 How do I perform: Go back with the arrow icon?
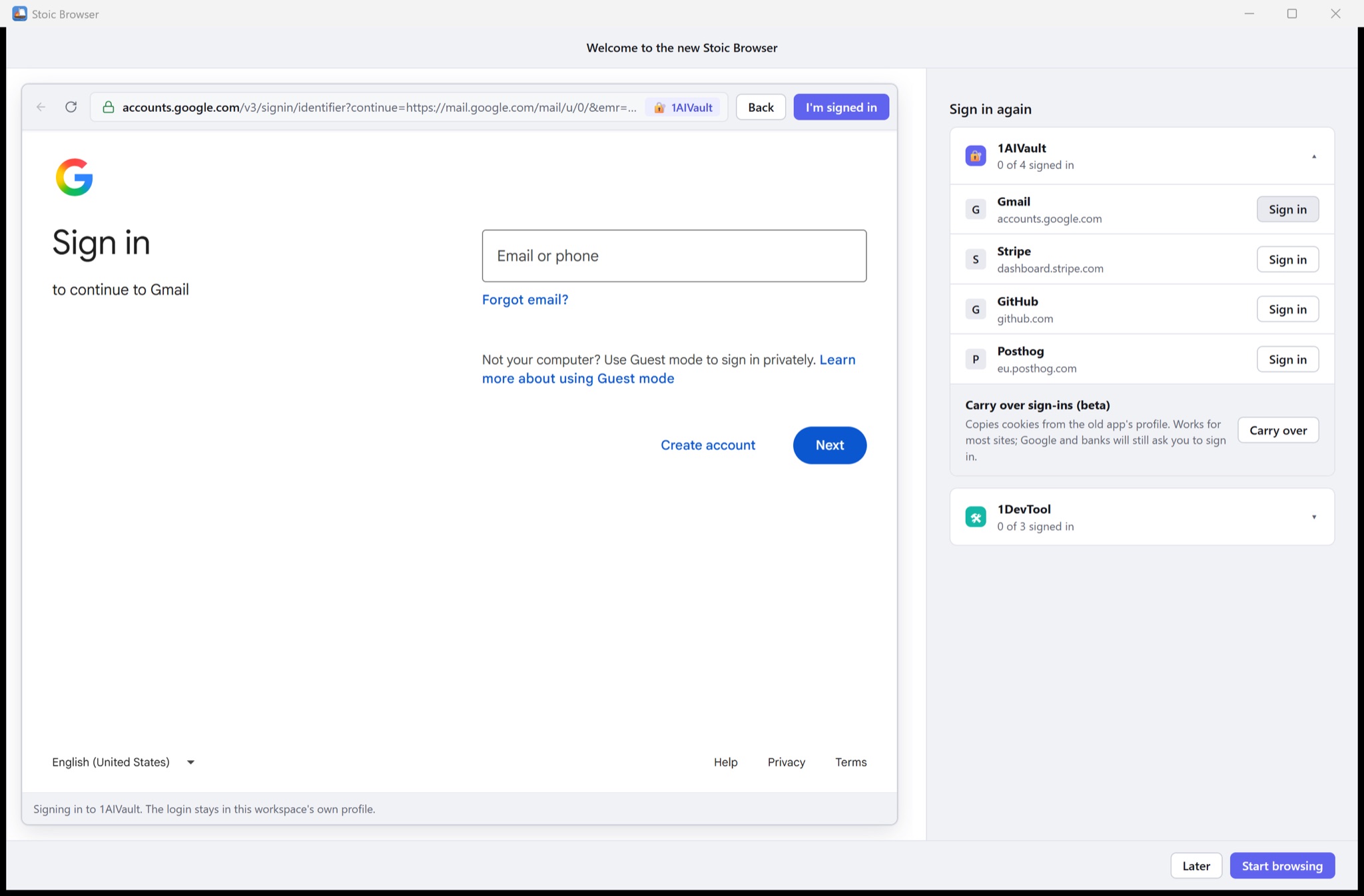pos(41,107)
